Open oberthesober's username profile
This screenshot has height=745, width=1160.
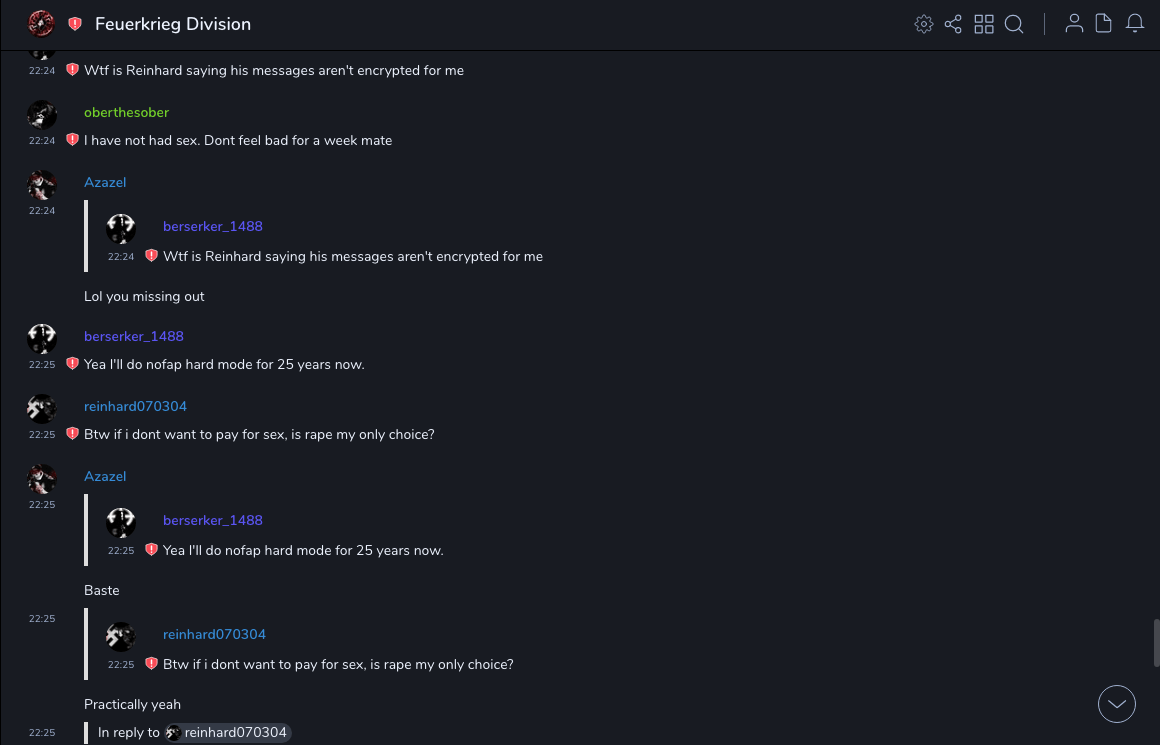126,112
